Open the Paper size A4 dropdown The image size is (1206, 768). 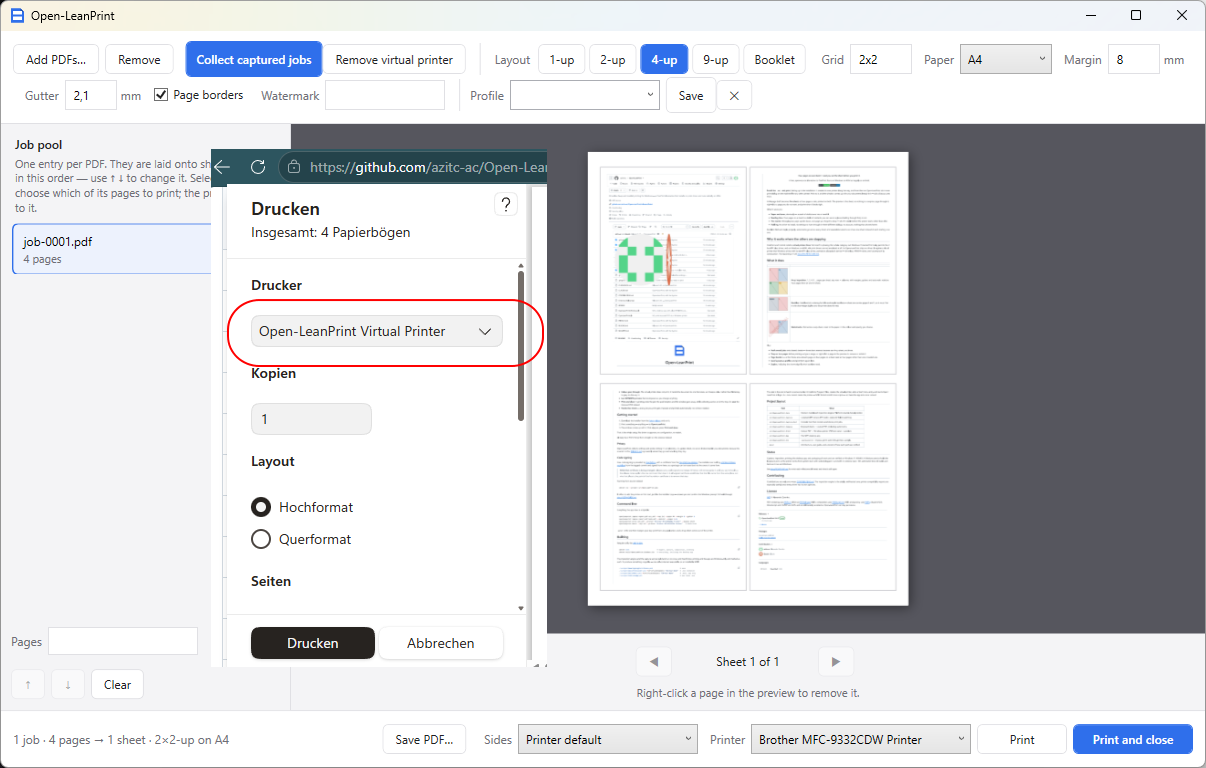point(1005,59)
